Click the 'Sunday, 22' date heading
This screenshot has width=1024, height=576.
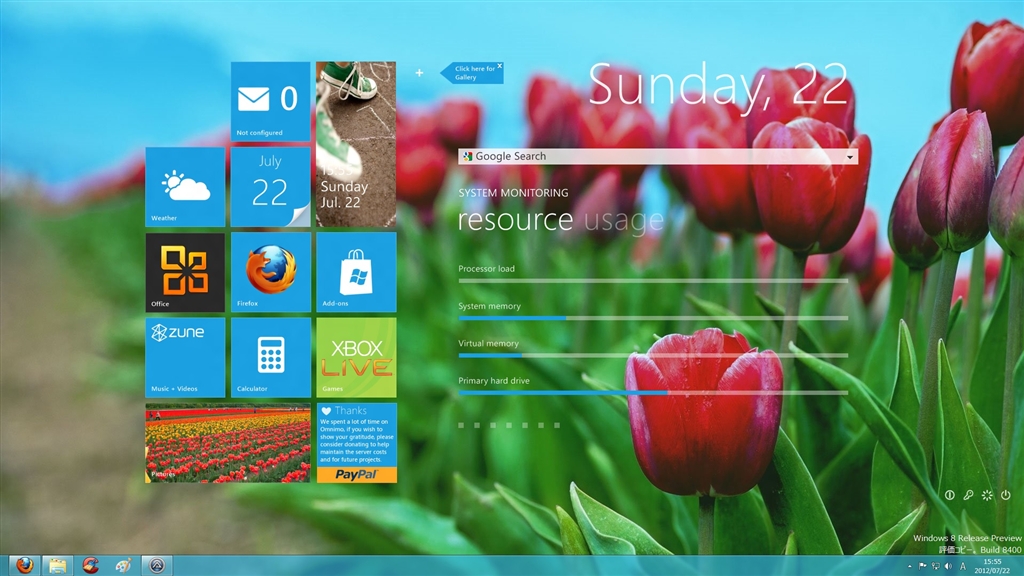pyautogui.click(x=718, y=85)
